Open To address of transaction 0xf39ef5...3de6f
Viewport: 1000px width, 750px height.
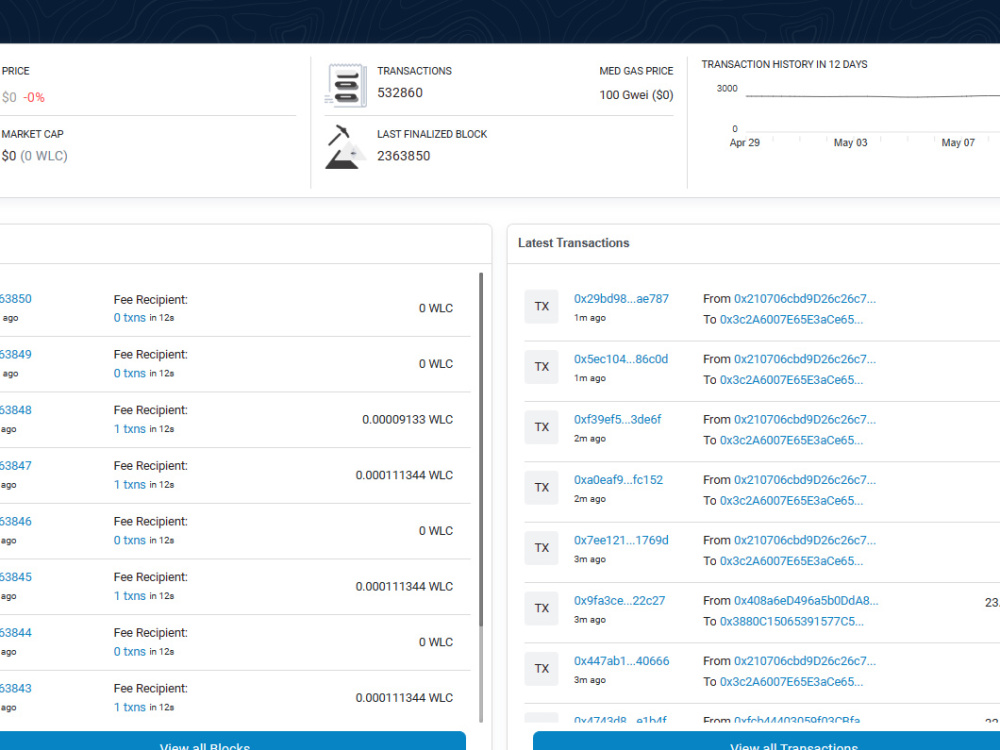pyautogui.click(x=791, y=440)
